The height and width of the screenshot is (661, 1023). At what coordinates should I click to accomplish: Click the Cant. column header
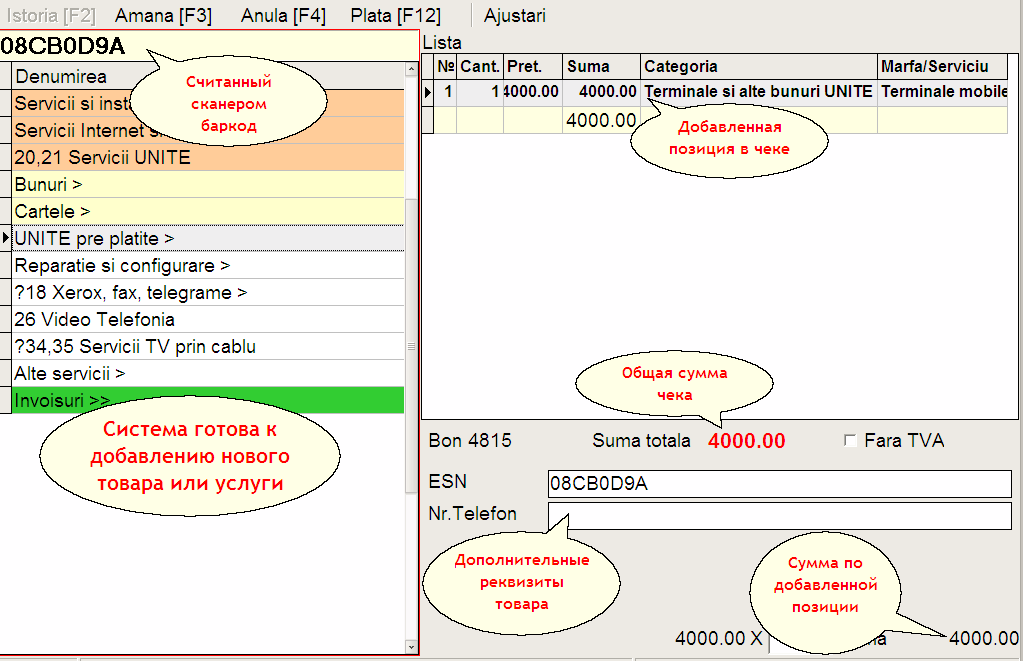click(x=480, y=67)
